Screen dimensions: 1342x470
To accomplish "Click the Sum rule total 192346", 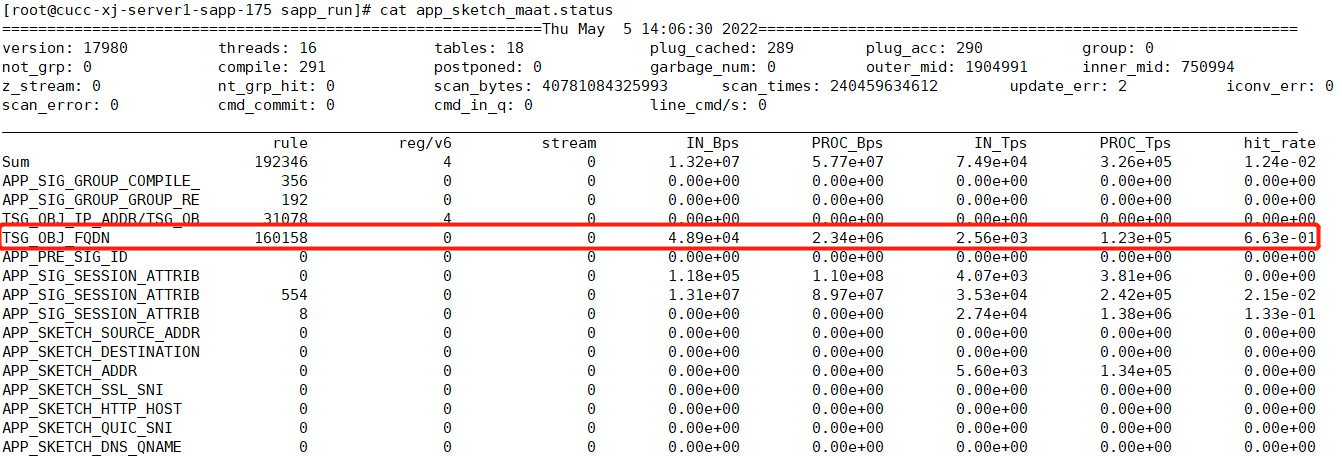I will (x=281, y=162).
